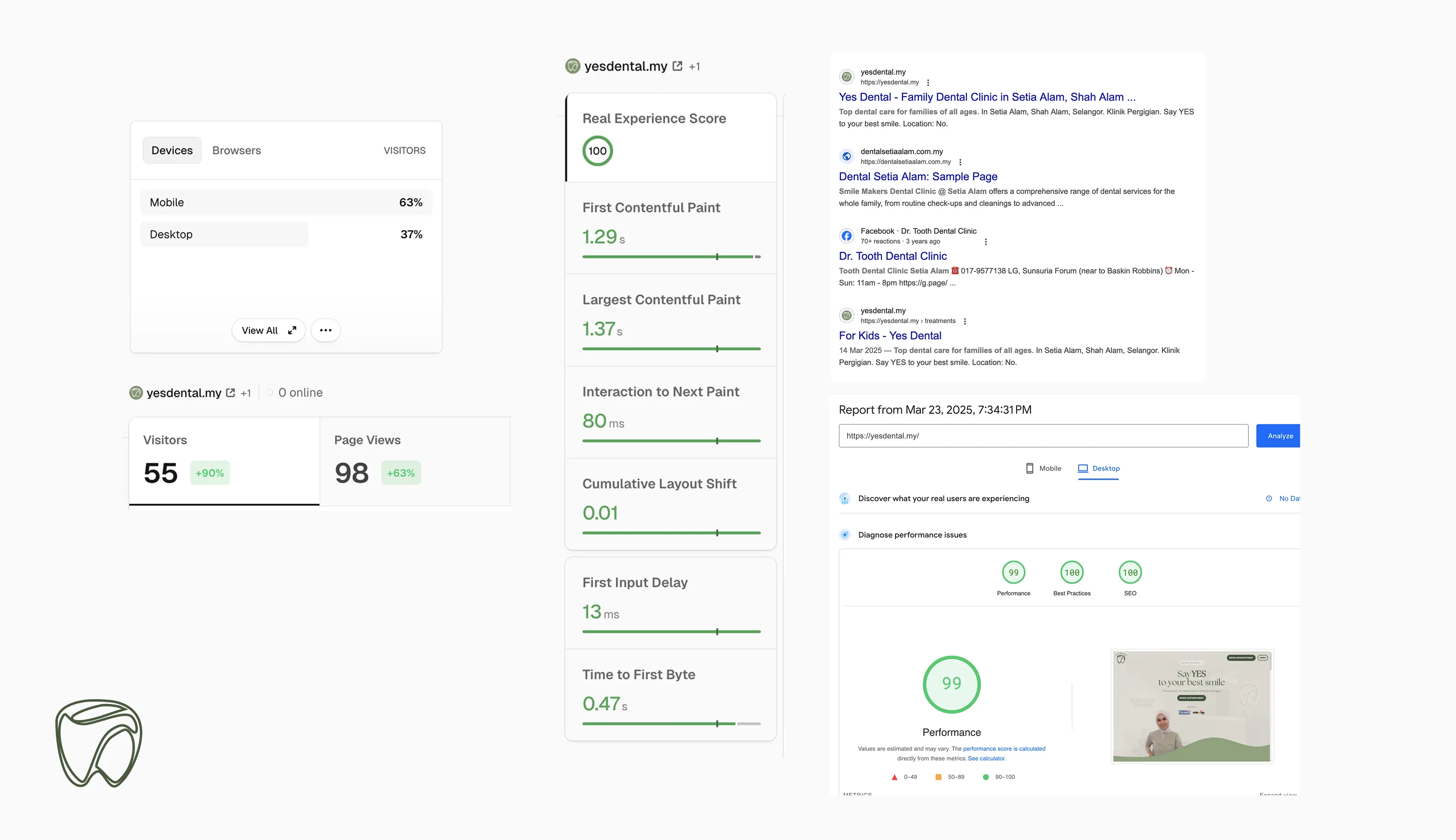Viewport: 1456px width, 840px height.
Task: Click the First Contentful Paint progress bar
Action: tap(672, 257)
